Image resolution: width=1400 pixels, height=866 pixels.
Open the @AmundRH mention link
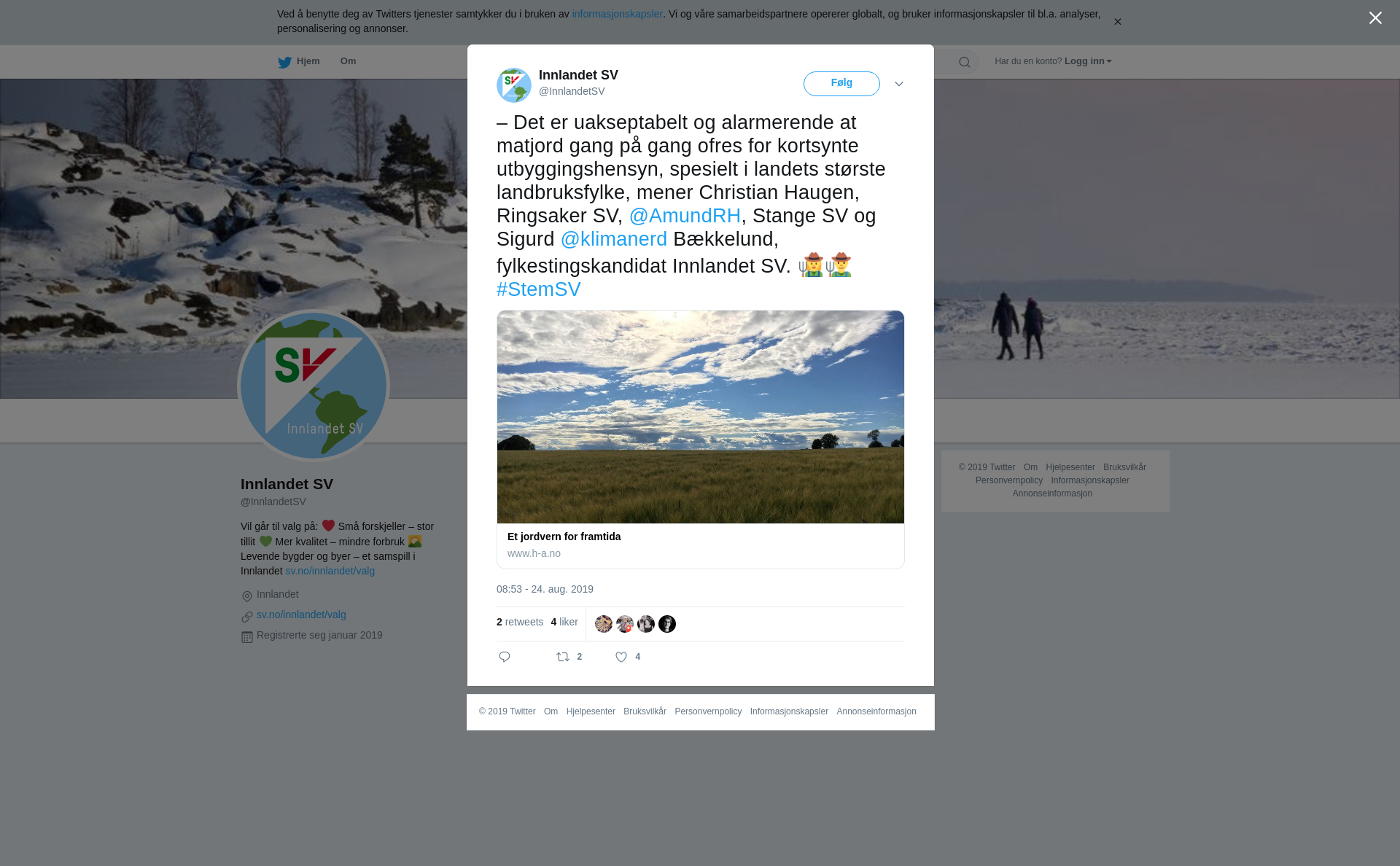[685, 216]
